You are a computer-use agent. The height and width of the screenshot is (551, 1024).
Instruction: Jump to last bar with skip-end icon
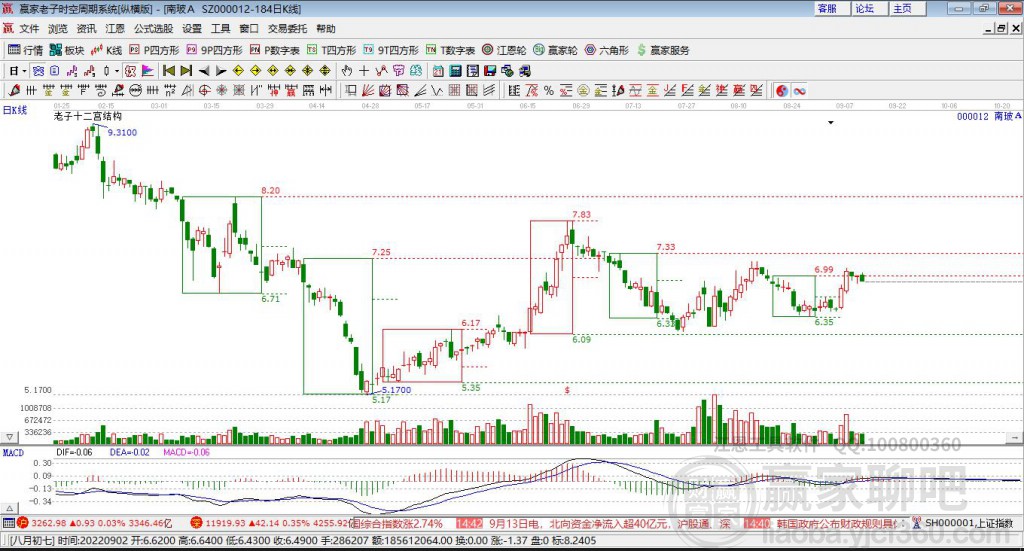186,71
